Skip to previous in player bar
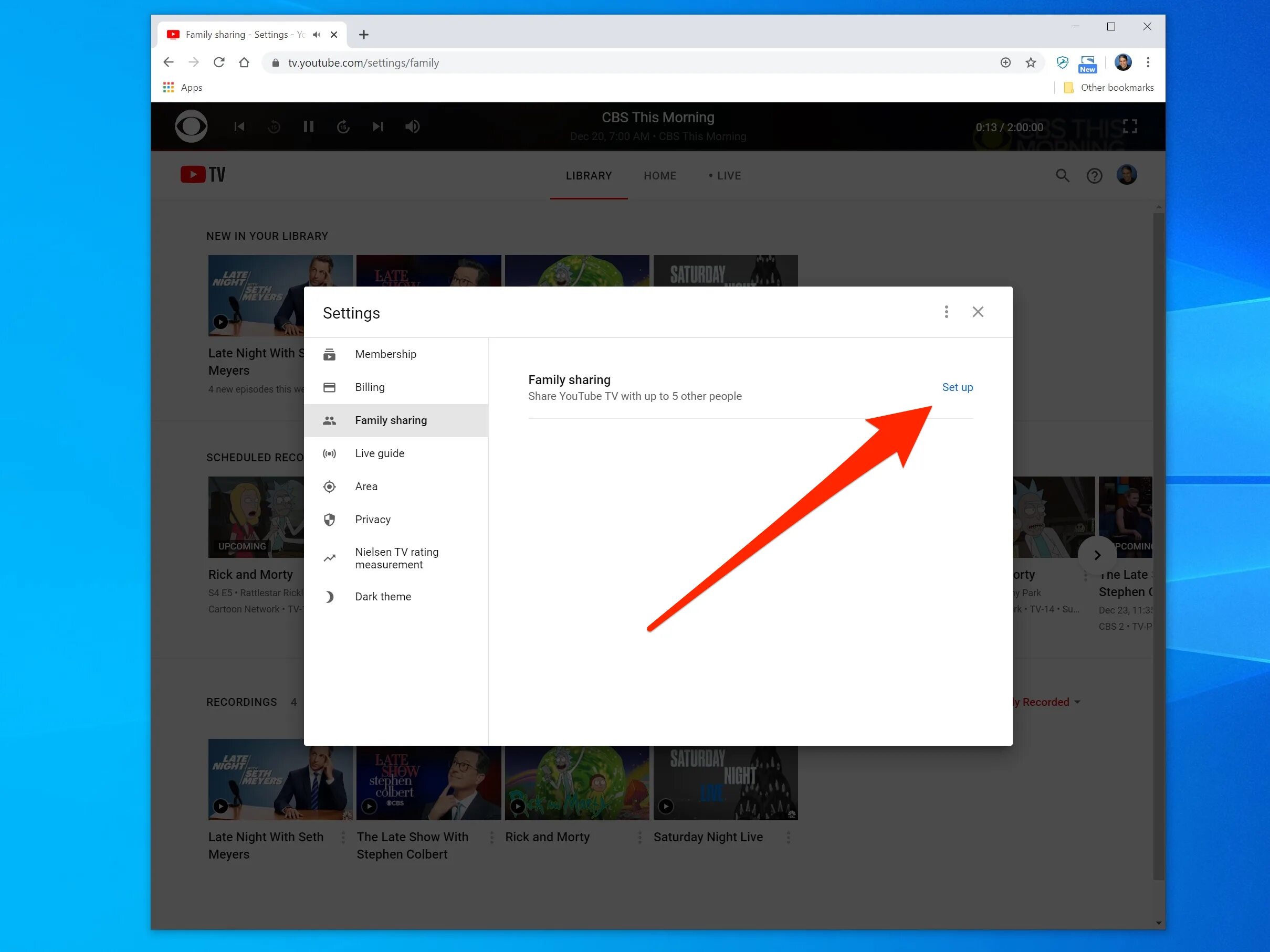1270x952 pixels. point(239,126)
